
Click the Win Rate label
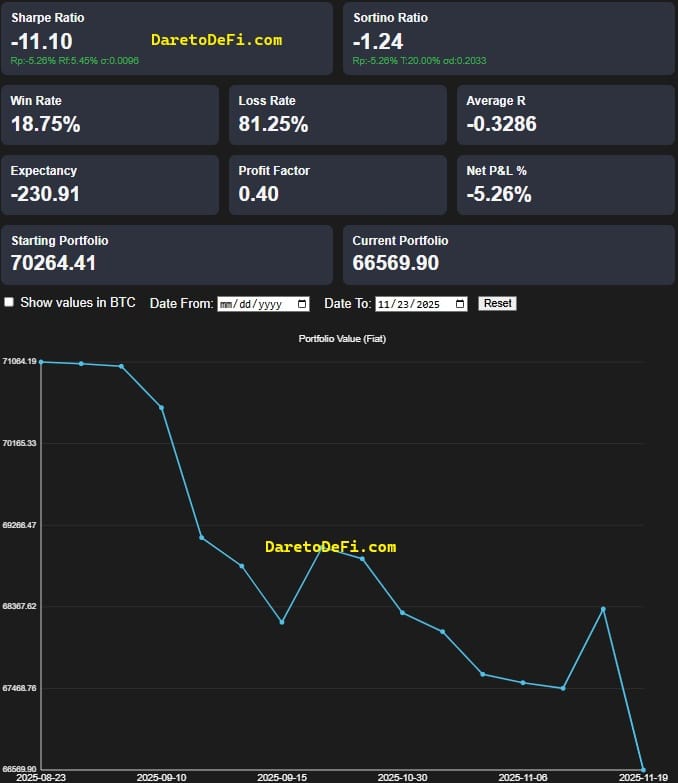[36, 101]
